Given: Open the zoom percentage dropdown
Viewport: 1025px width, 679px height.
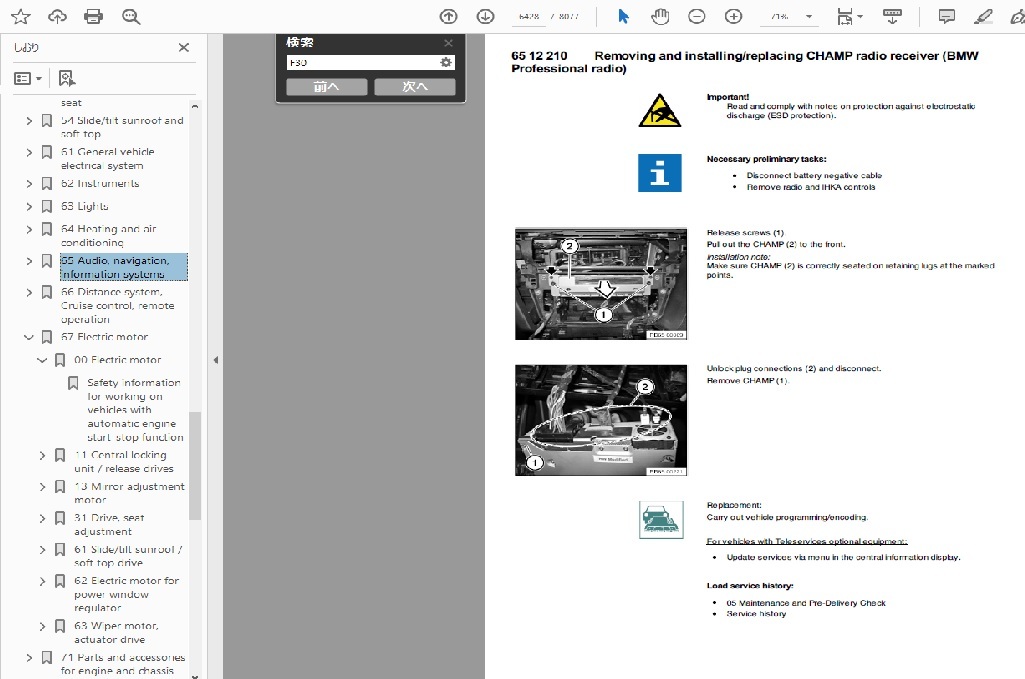Looking at the screenshot, I should coord(809,16).
